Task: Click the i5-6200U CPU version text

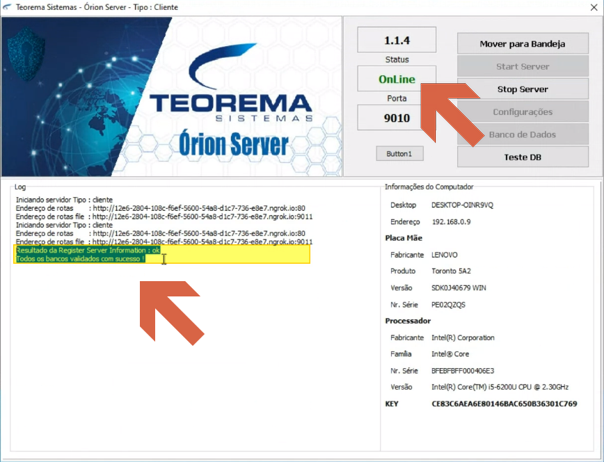Action: click(x=500, y=387)
